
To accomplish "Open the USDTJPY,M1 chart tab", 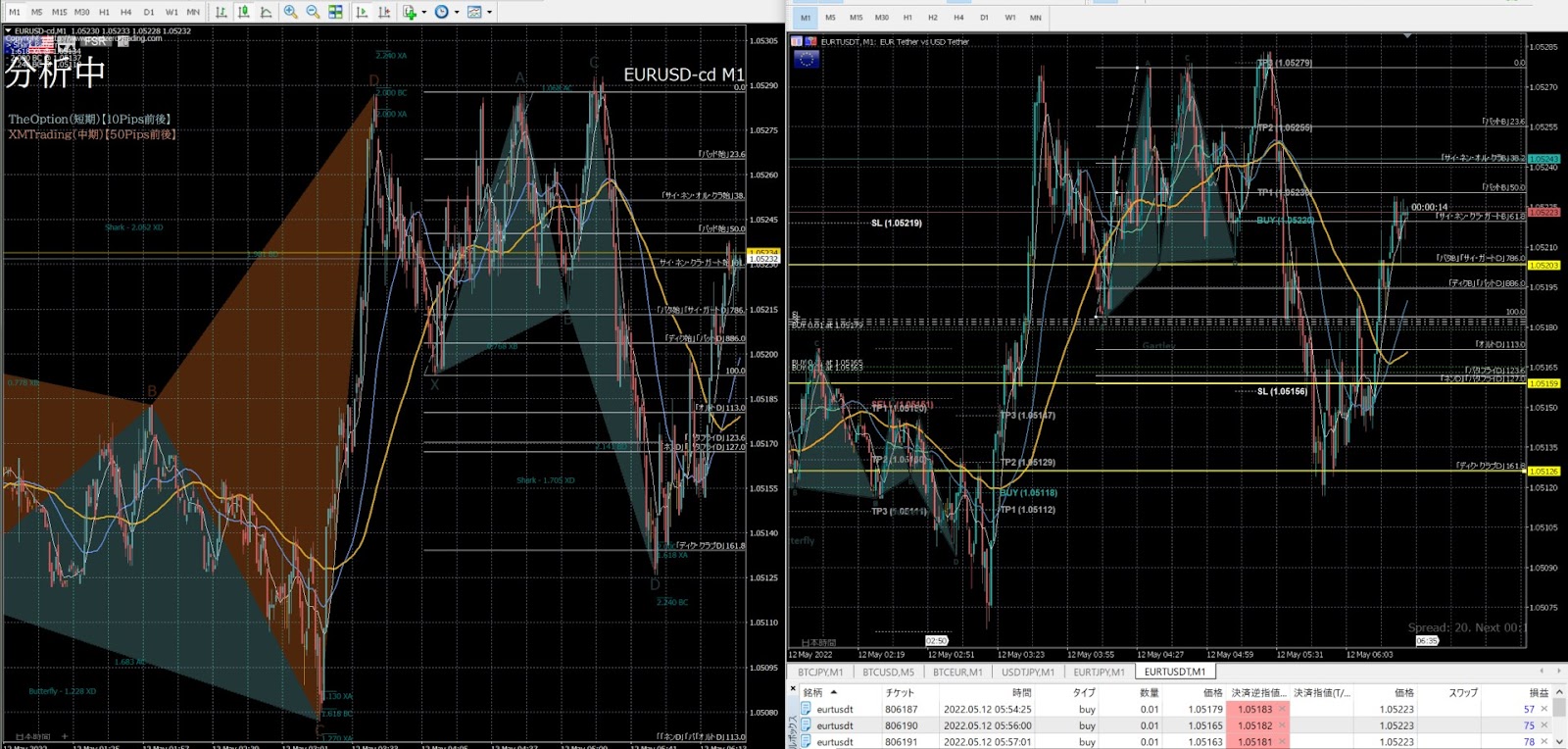I will pos(1027,672).
